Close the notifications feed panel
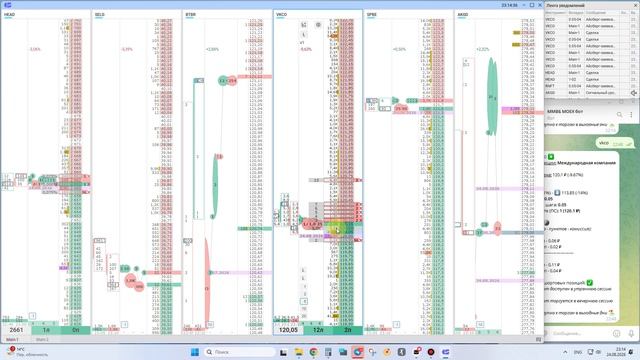The height and width of the screenshot is (360, 640). tap(634, 5)
